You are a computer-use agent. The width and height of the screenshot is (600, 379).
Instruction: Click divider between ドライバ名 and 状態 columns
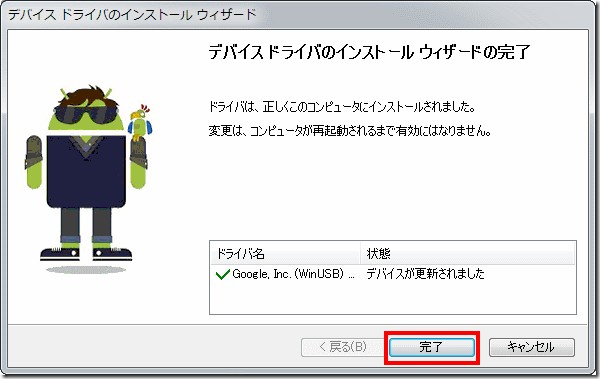click(360, 253)
